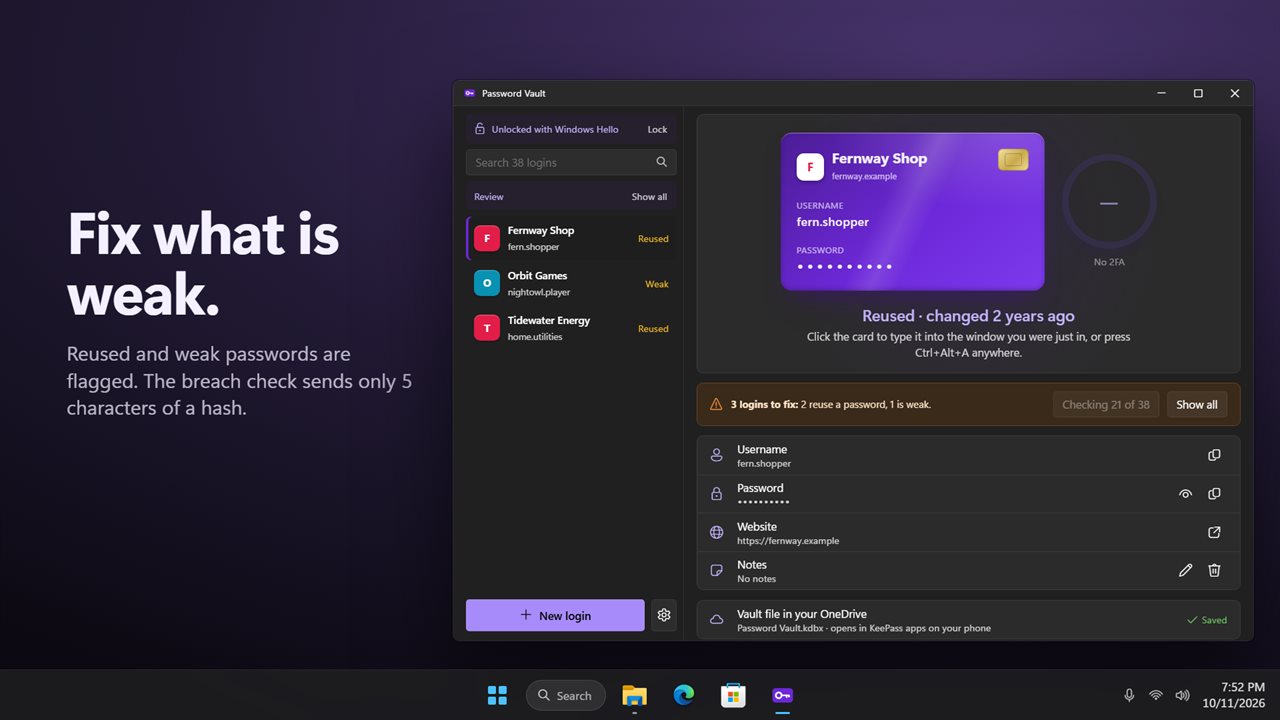The width and height of the screenshot is (1280, 720).
Task: Click the Checking 21 of 38 button
Action: tap(1106, 405)
